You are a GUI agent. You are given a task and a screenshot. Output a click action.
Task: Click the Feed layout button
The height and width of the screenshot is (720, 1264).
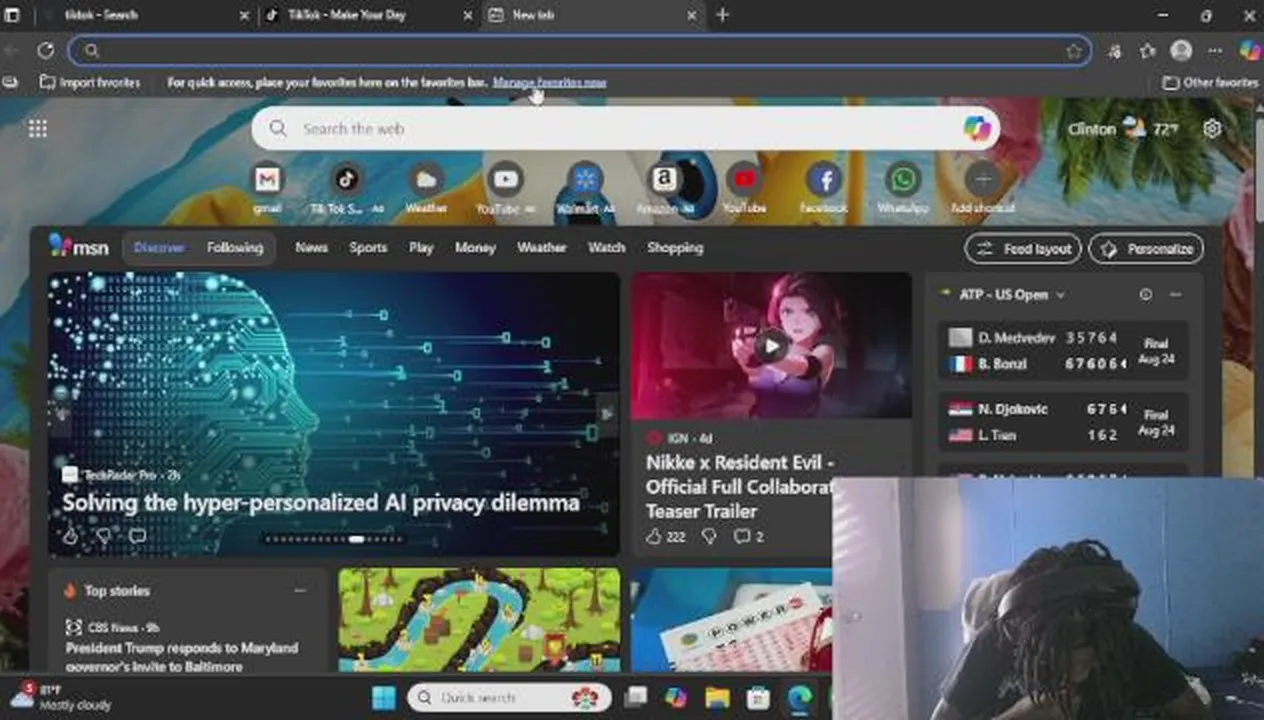tap(1023, 249)
